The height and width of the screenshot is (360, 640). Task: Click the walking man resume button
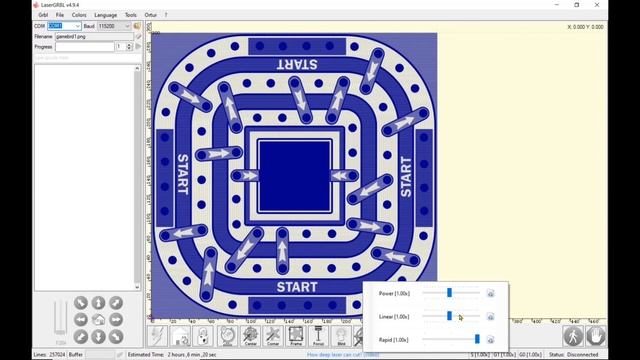(x=573, y=336)
